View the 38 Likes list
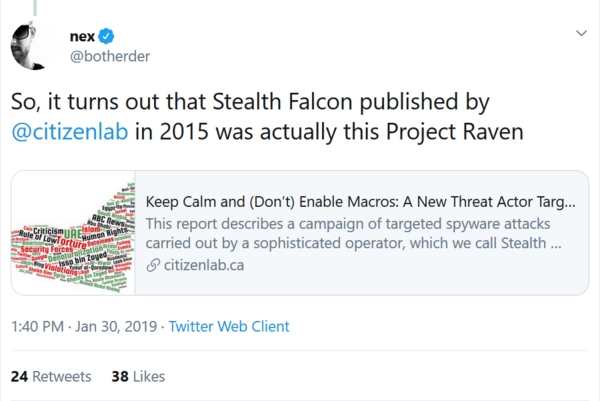Screen dimensions: 600x401 (x=138, y=377)
